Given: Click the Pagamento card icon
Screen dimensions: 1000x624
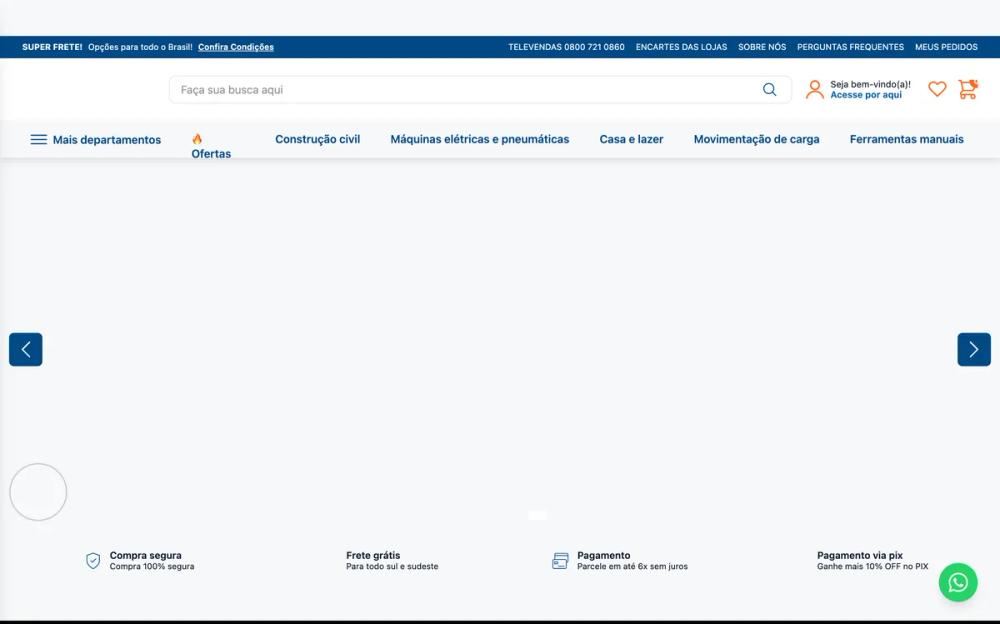Looking at the screenshot, I should (x=560, y=560).
